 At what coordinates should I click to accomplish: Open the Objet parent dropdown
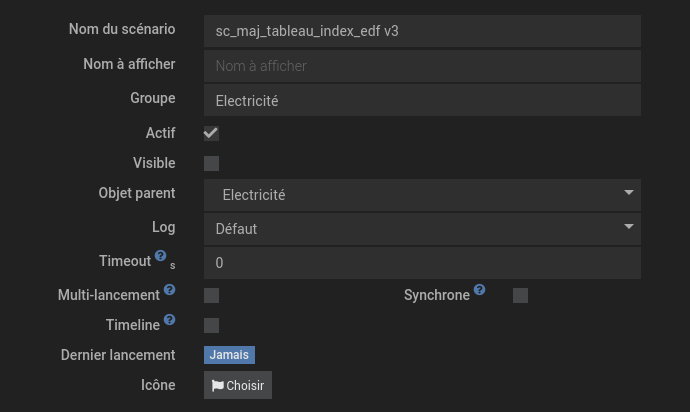pyautogui.click(x=422, y=195)
